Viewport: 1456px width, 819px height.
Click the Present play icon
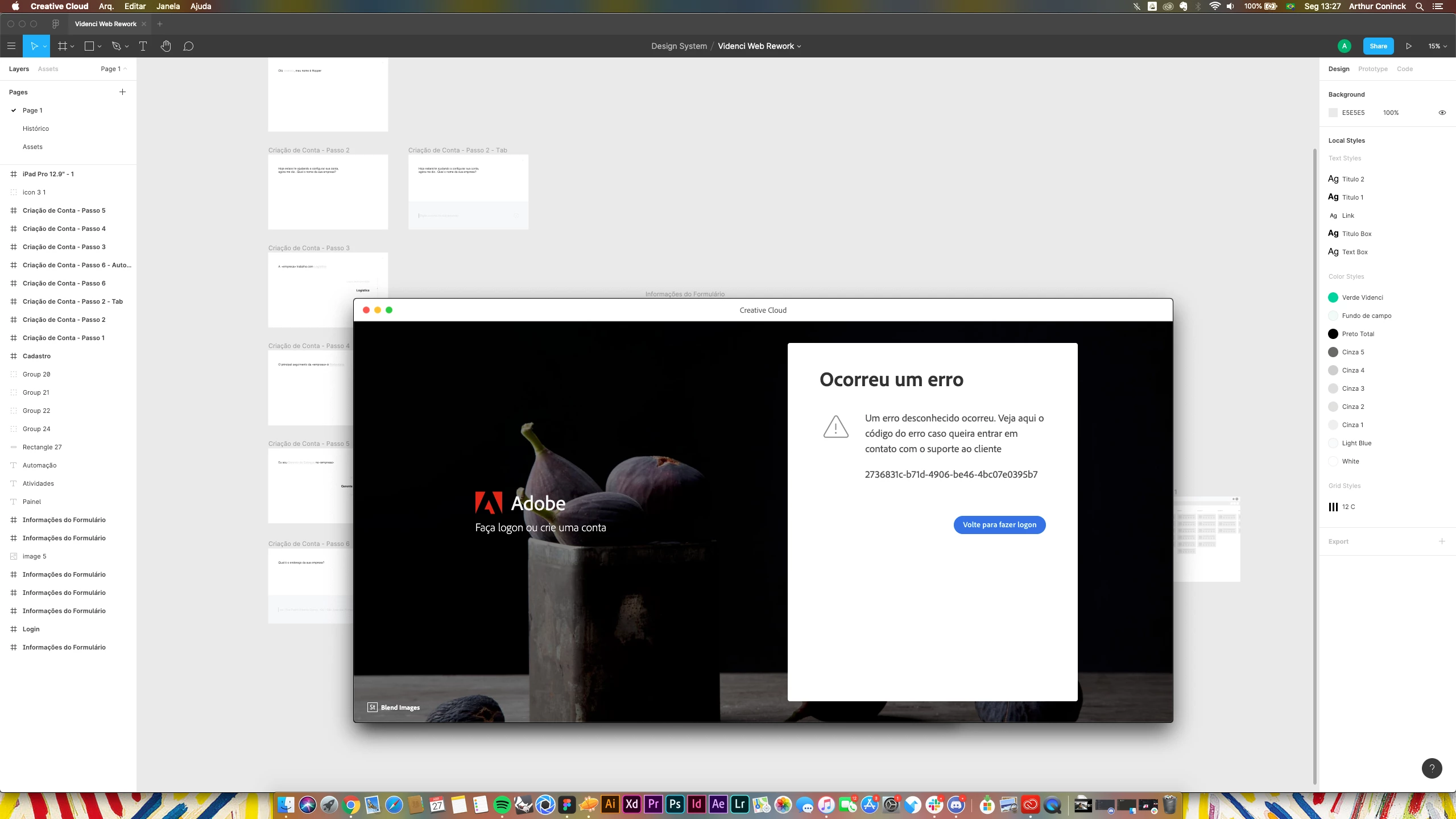(1409, 46)
